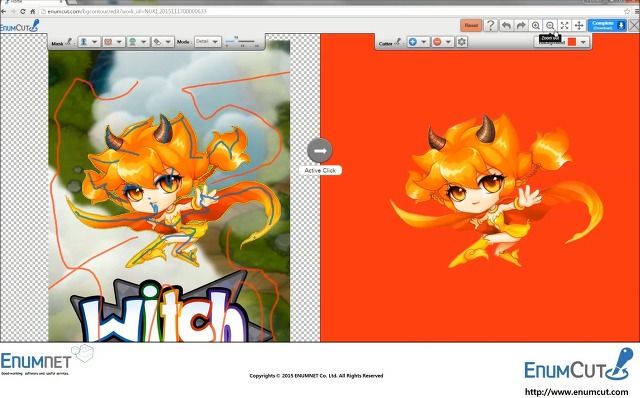
Task: Adjust the brush size slider
Action: pyautogui.click(x=241, y=41)
